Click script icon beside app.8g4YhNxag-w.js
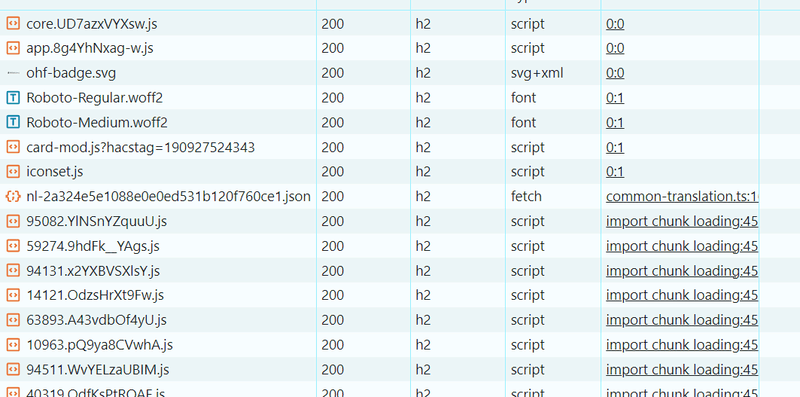The height and width of the screenshot is (397, 800). click(x=13, y=48)
